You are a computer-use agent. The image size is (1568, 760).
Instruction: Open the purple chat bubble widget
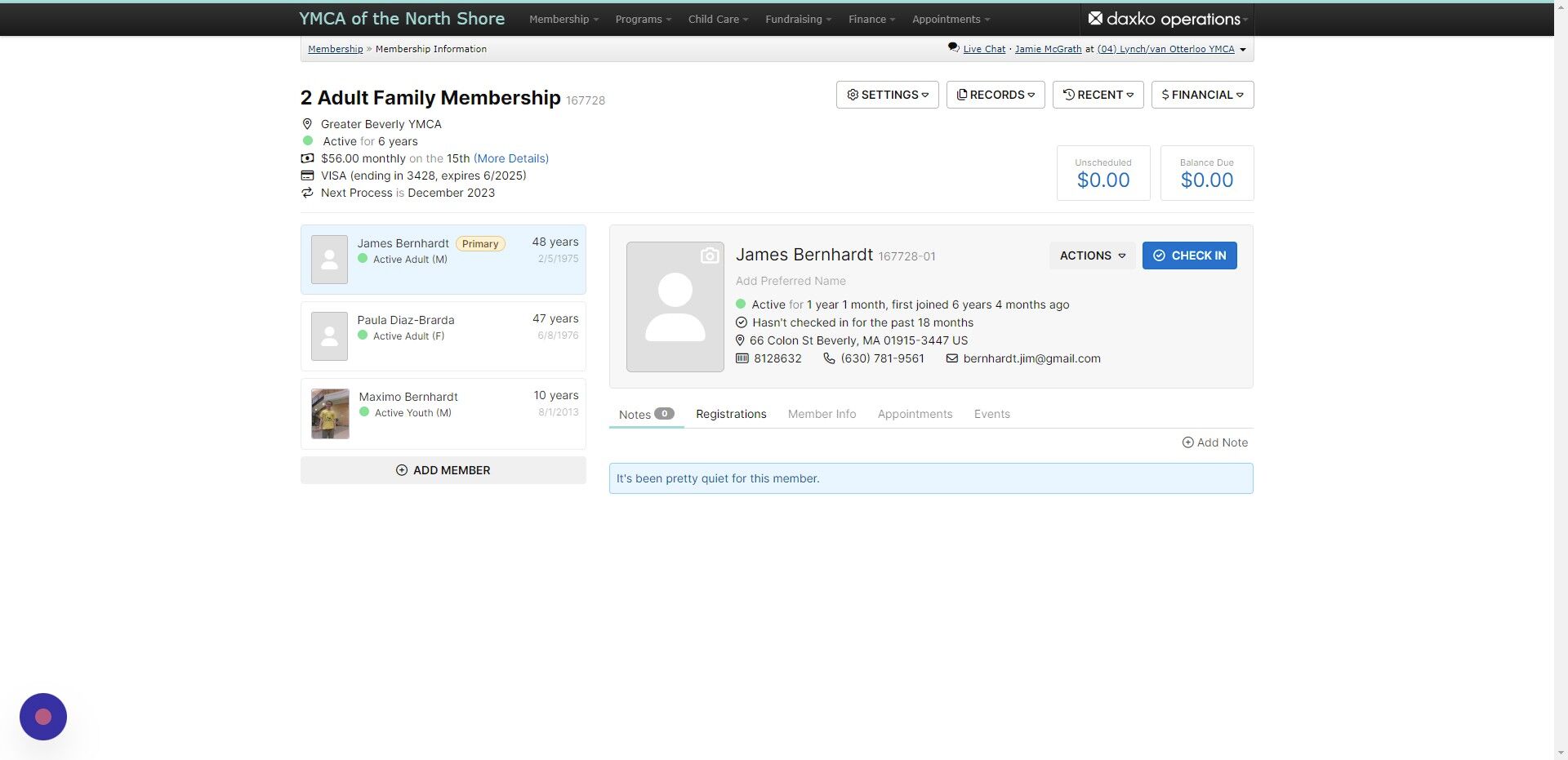click(x=43, y=717)
